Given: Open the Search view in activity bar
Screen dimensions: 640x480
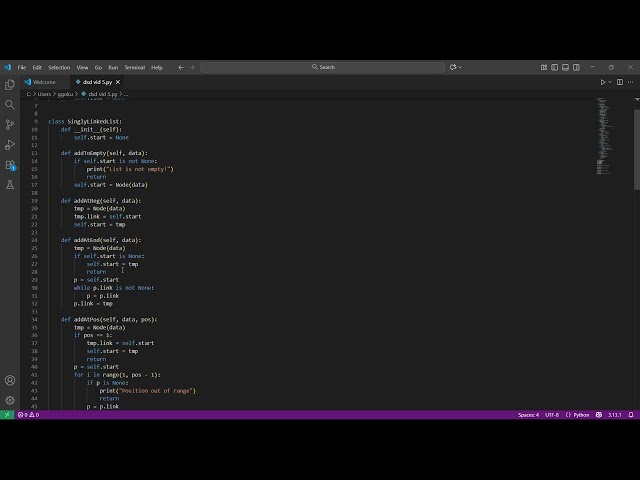Looking at the screenshot, I should tap(10, 104).
